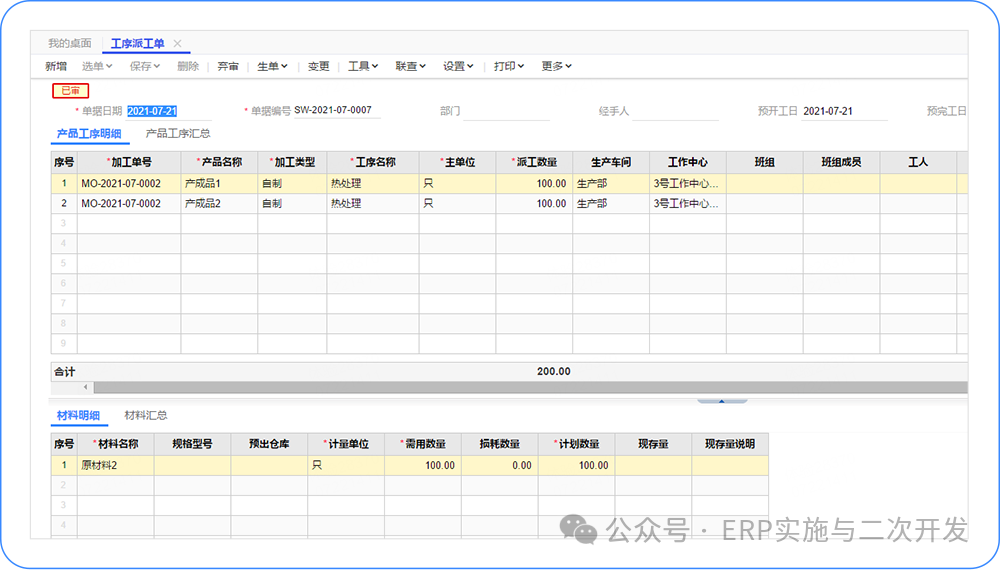The width and height of the screenshot is (1000, 570).
Task: Click the horizontal scrollbar left arrow
Action: pyautogui.click(x=85, y=387)
